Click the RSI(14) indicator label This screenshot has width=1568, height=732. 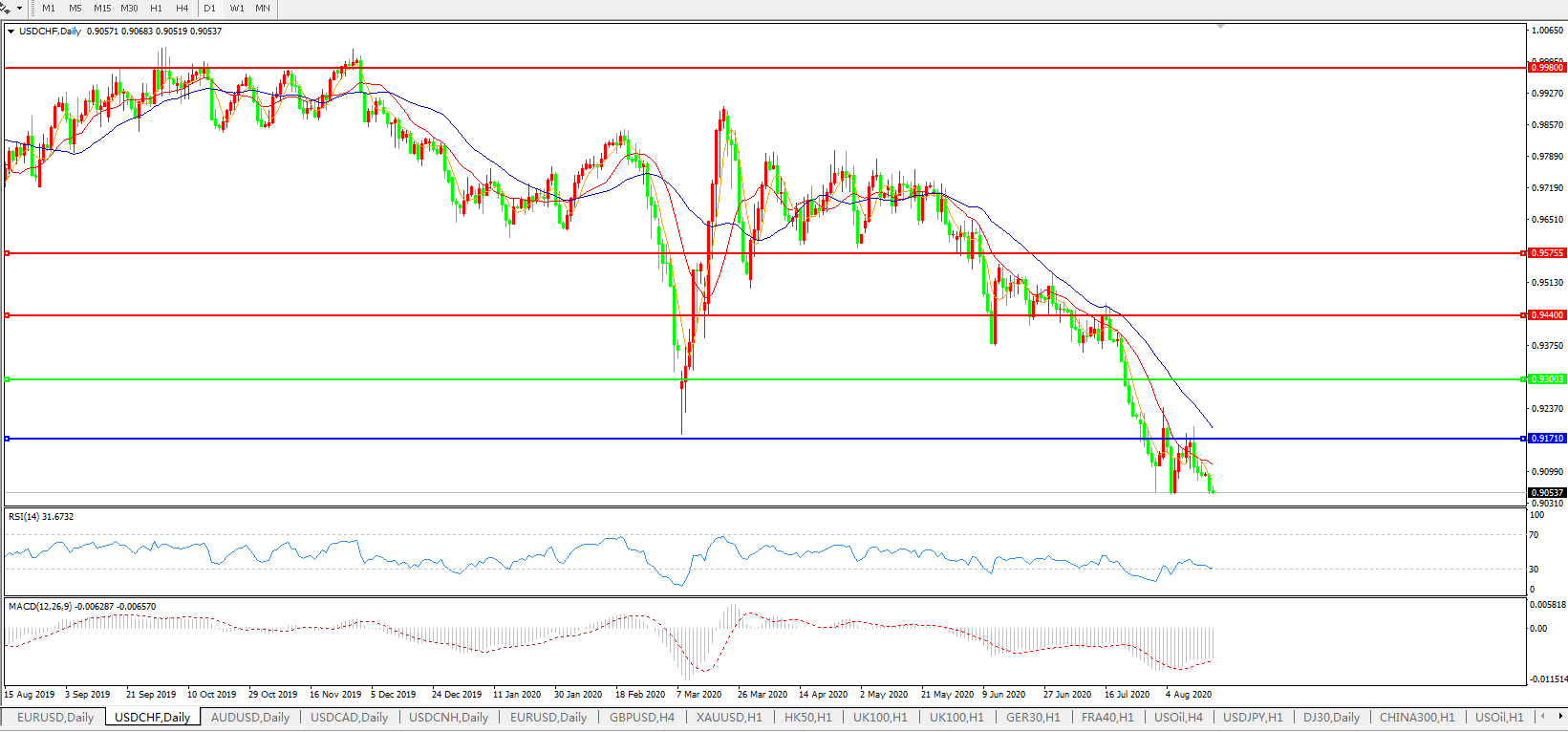40,517
